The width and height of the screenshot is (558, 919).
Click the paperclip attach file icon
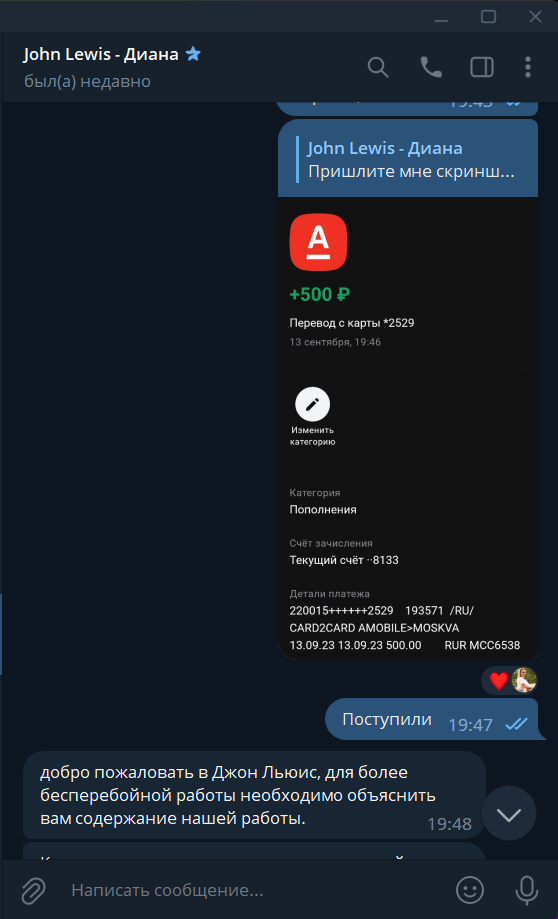(x=33, y=891)
